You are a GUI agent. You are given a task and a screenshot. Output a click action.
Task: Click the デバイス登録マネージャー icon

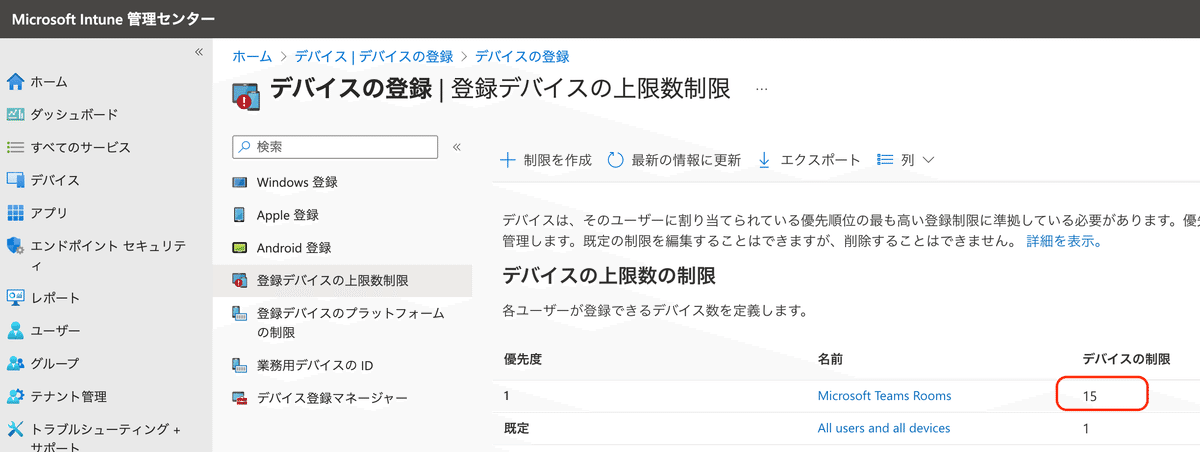(x=240, y=398)
